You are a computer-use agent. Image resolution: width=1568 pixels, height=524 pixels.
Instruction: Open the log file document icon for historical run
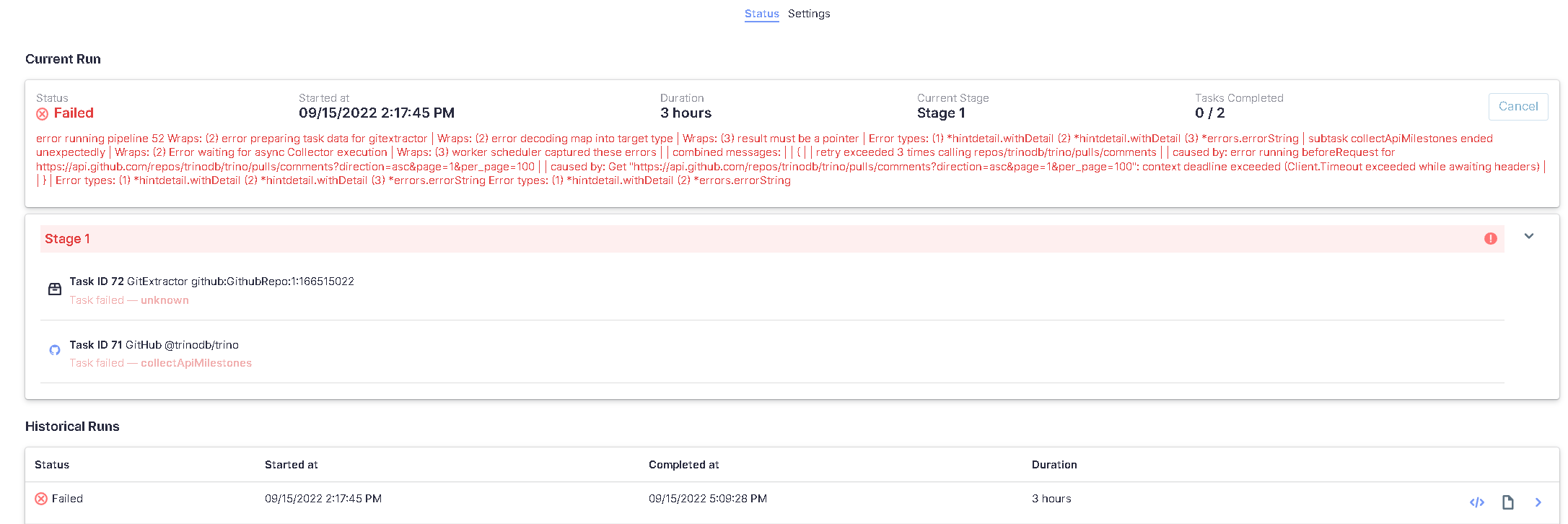(1508, 502)
